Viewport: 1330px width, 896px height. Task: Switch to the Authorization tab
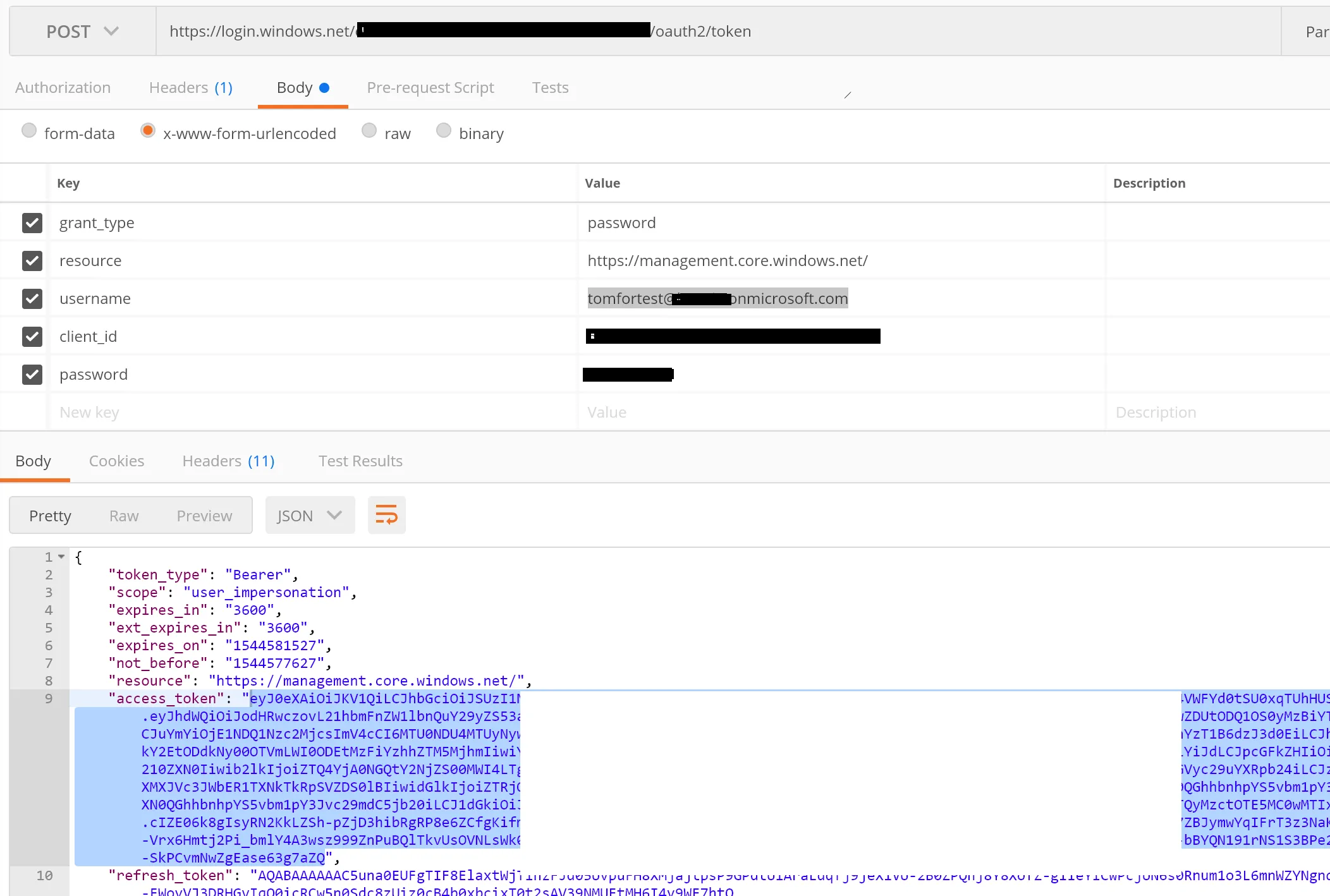(x=63, y=87)
